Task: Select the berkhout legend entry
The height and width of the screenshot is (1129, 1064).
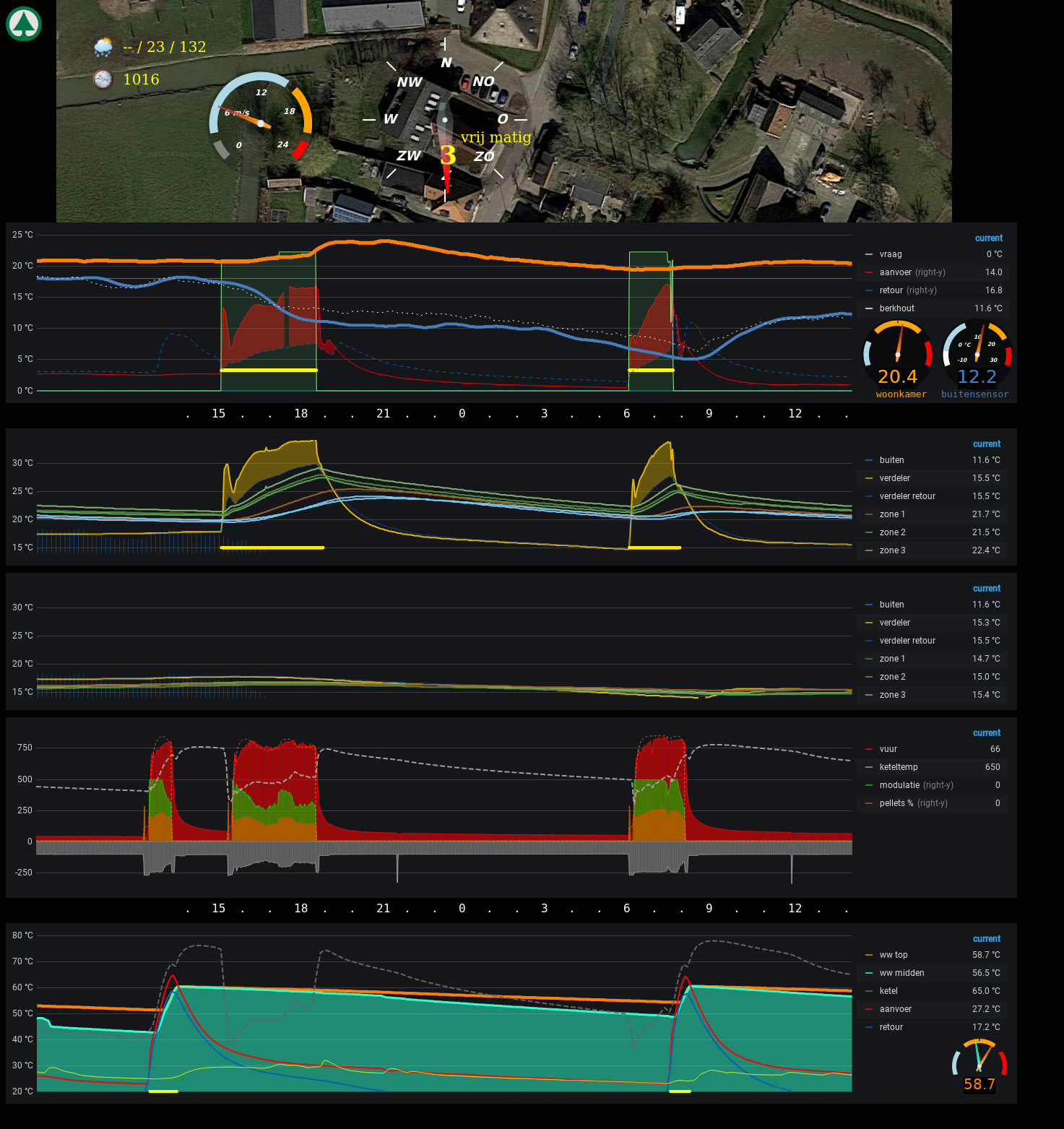Action: (896, 308)
